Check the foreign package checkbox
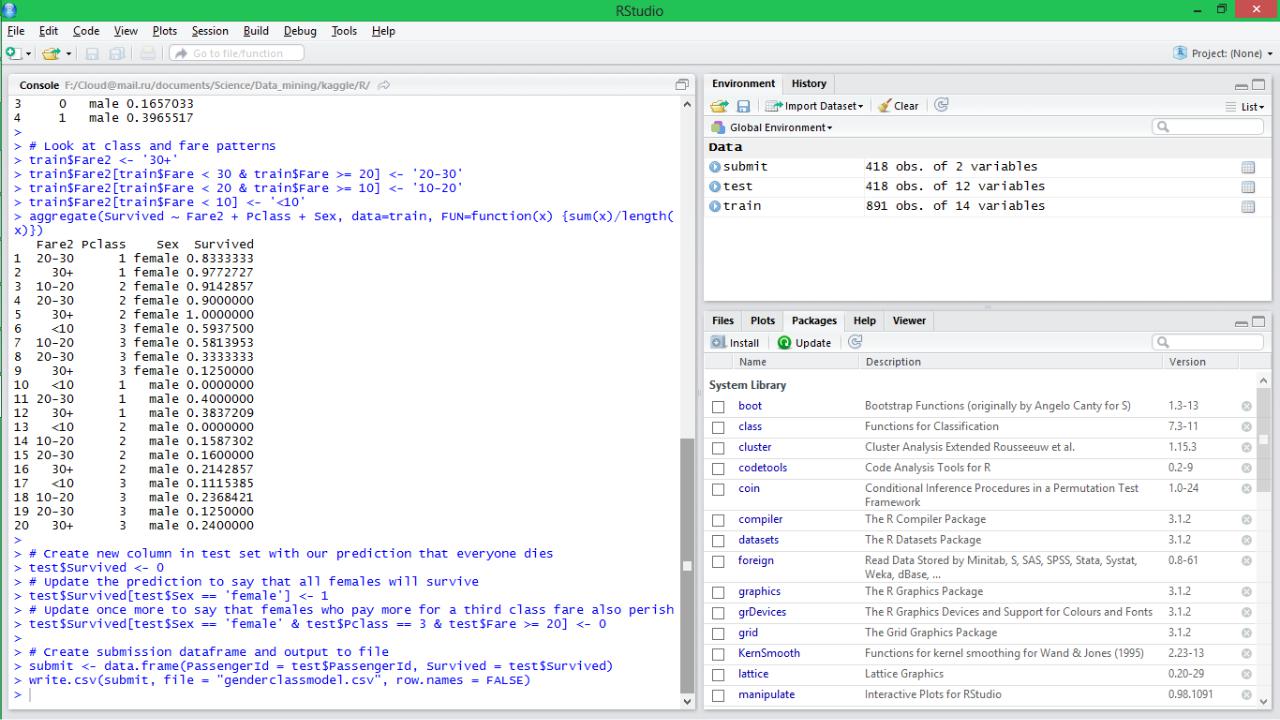 [x=718, y=562]
